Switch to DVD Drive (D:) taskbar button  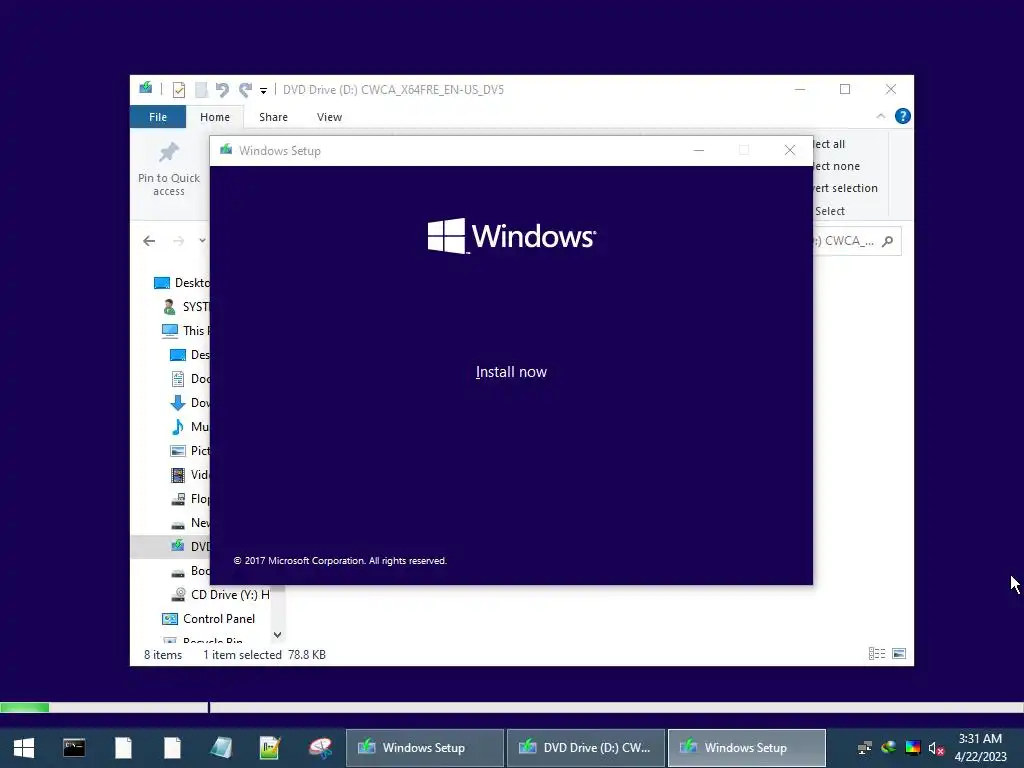point(586,748)
